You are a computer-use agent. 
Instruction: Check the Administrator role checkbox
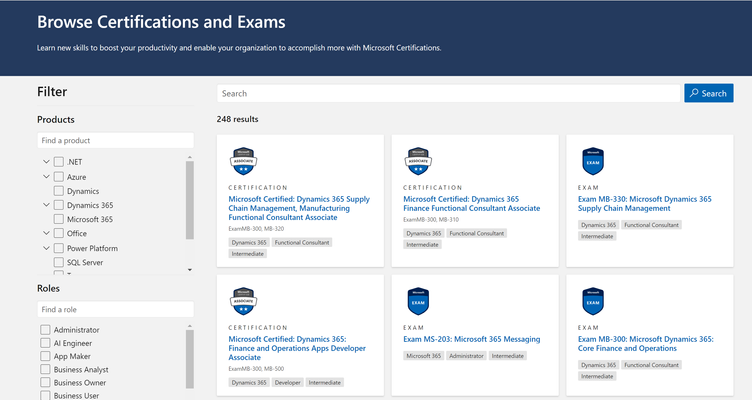[x=45, y=330]
